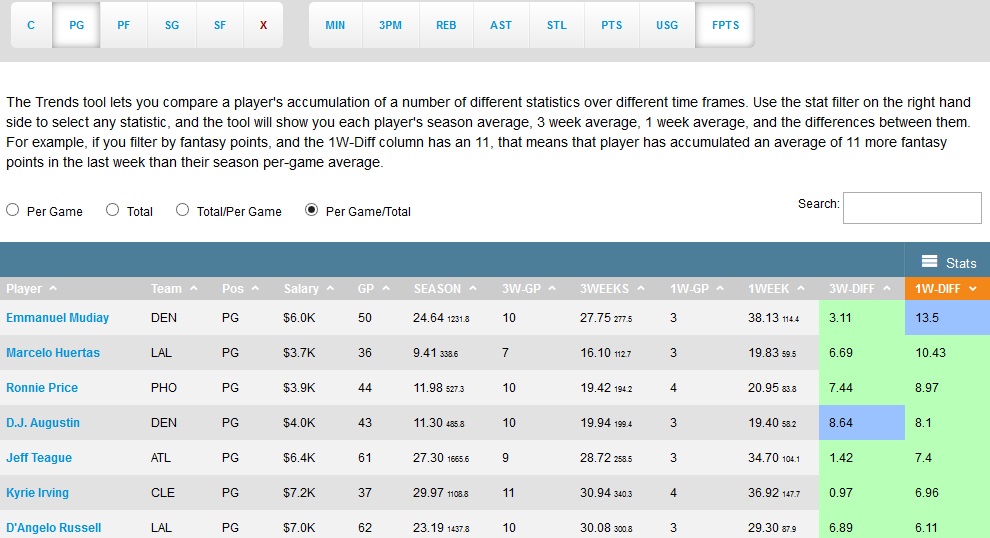Sort by Player column header
990x538 pixels.
pyautogui.click(x=32, y=289)
